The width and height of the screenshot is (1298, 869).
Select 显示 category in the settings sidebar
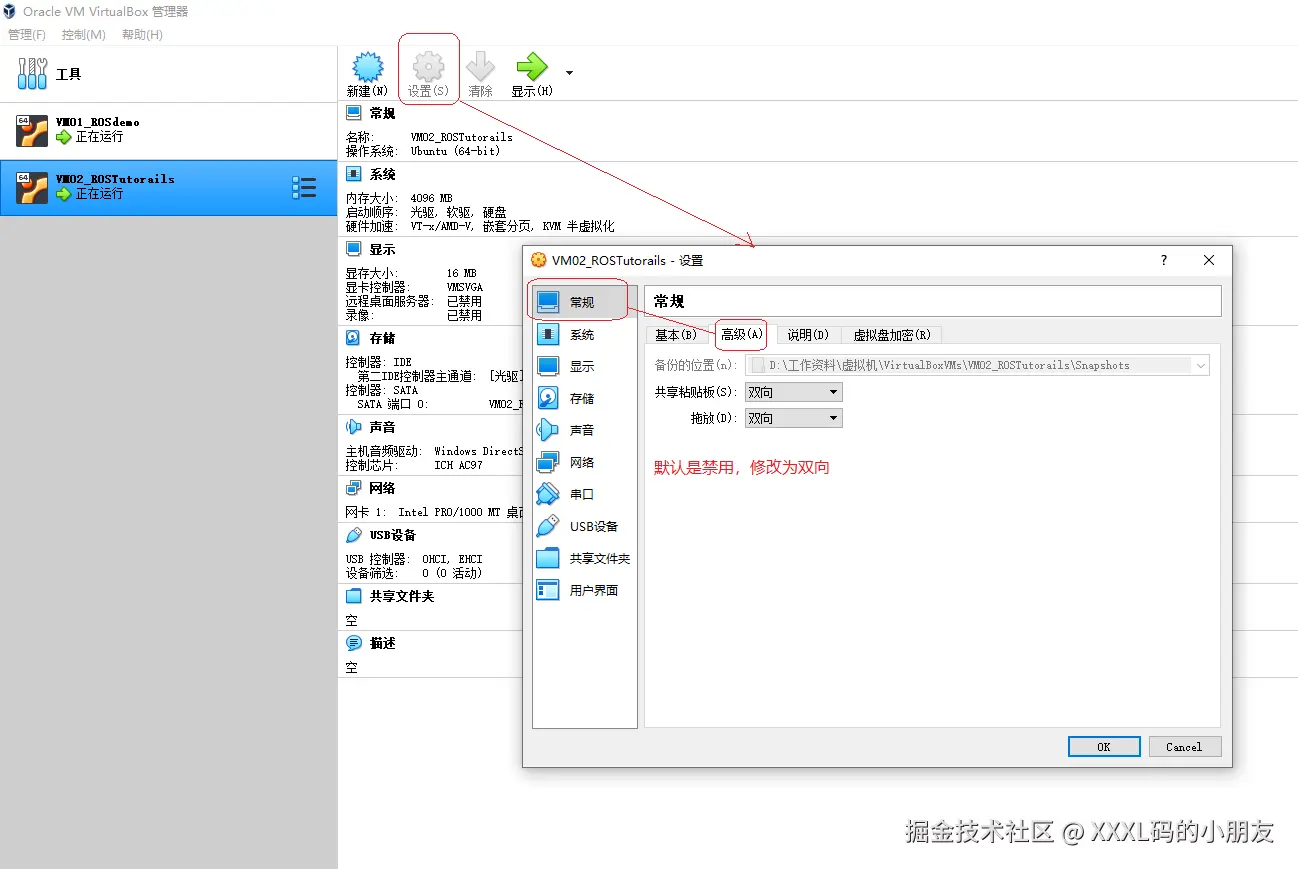584,366
